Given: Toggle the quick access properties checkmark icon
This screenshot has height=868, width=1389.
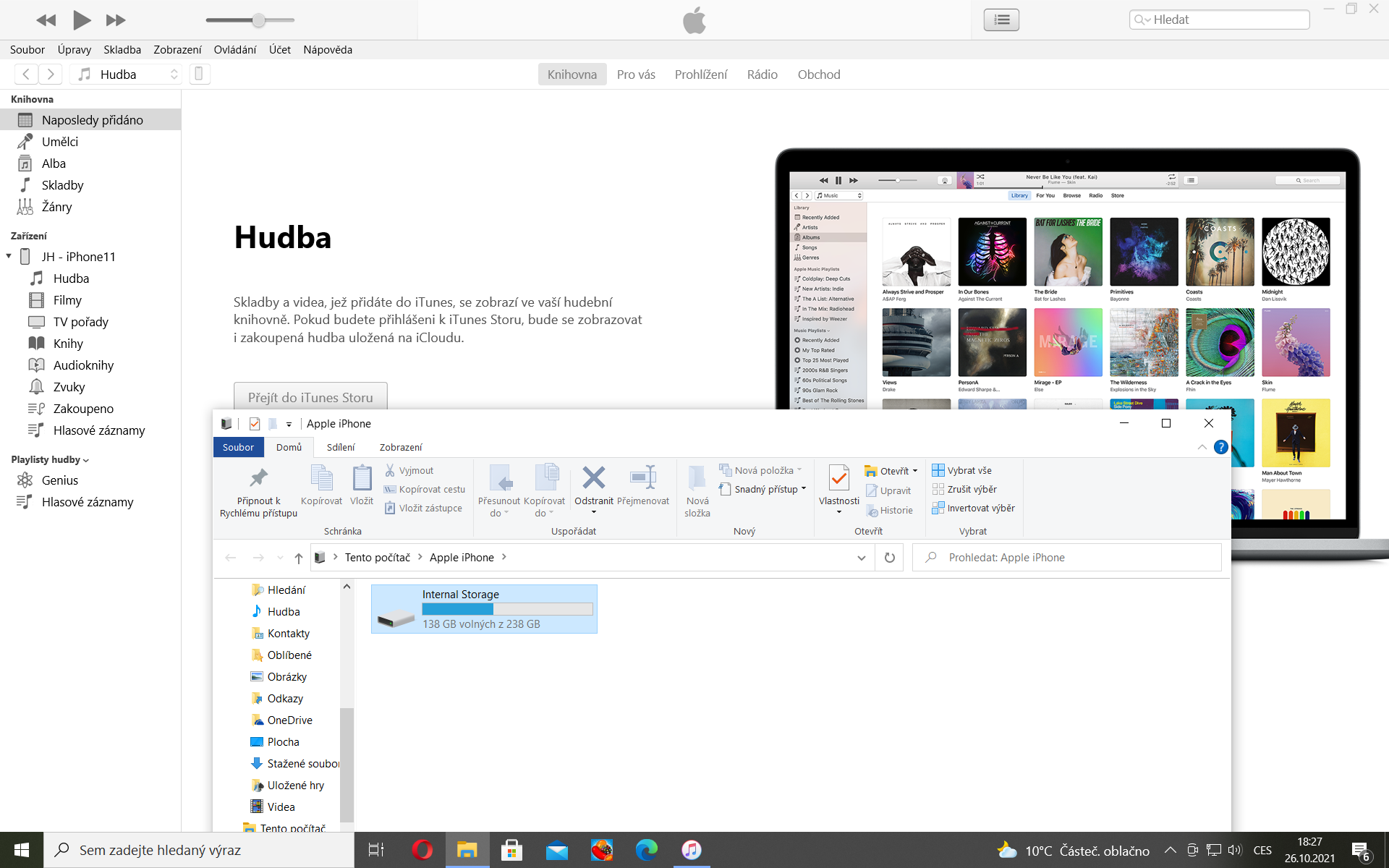Looking at the screenshot, I should pyautogui.click(x=254, y=424).
